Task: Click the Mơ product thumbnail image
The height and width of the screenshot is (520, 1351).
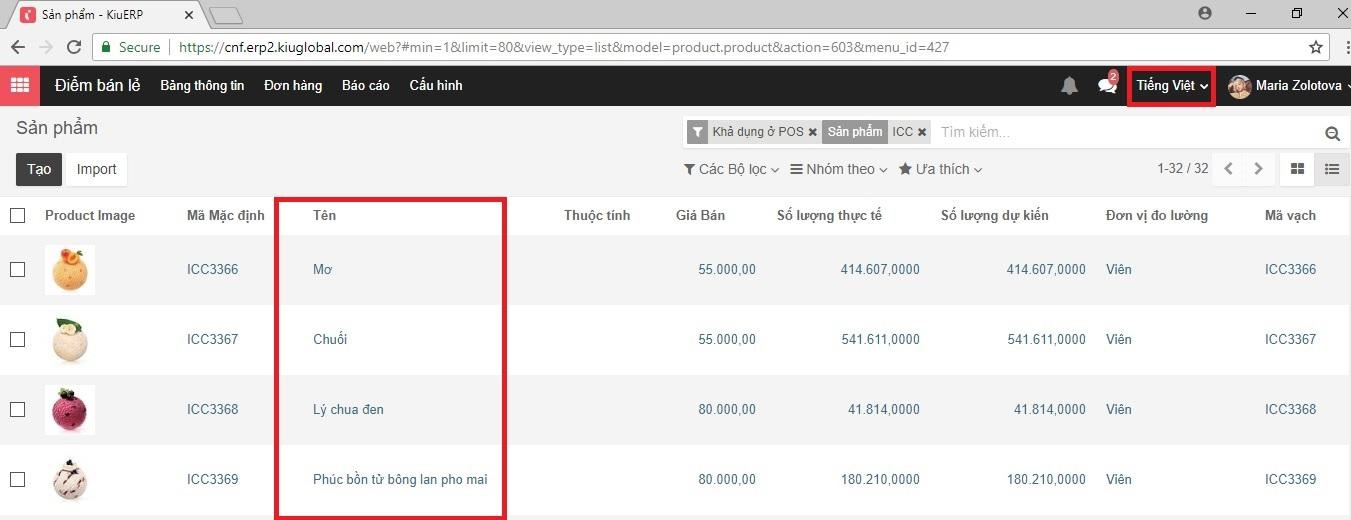Action: click(x=70, y=269)
